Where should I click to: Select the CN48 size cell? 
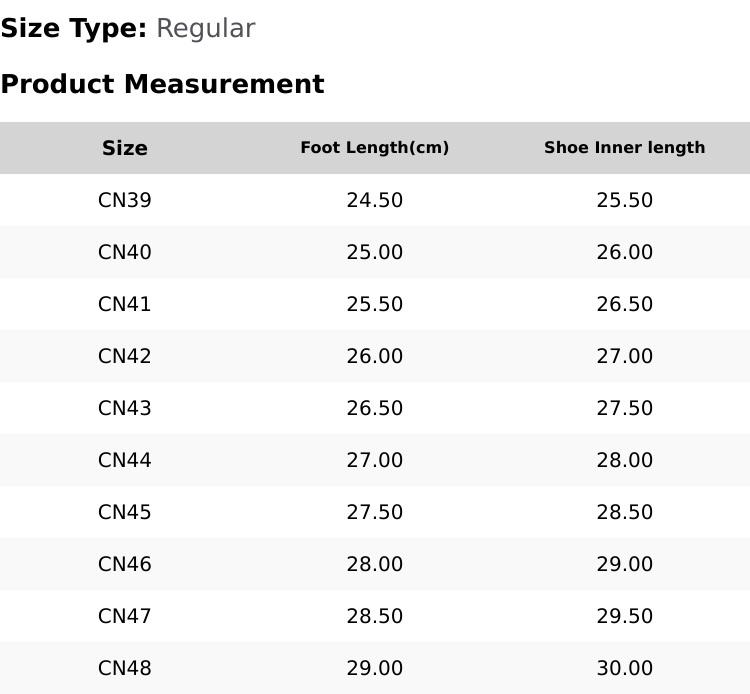pos(124,668)
